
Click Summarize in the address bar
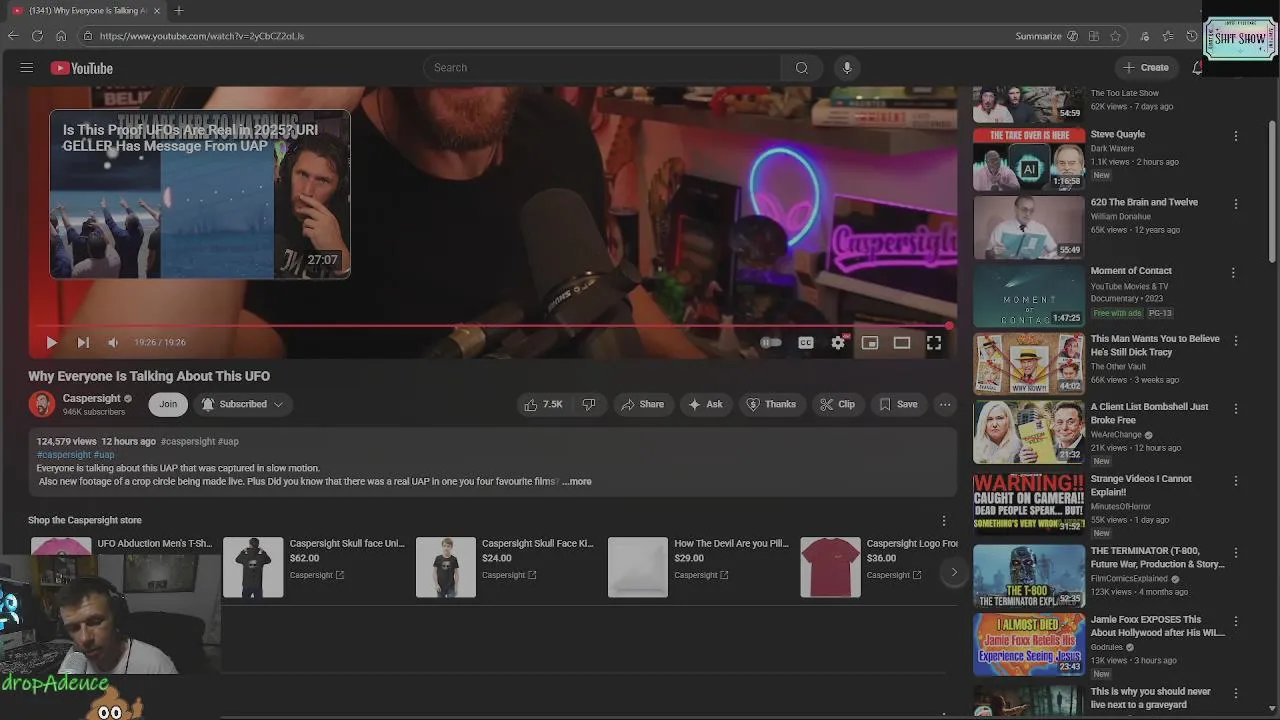coord(1046,36)
